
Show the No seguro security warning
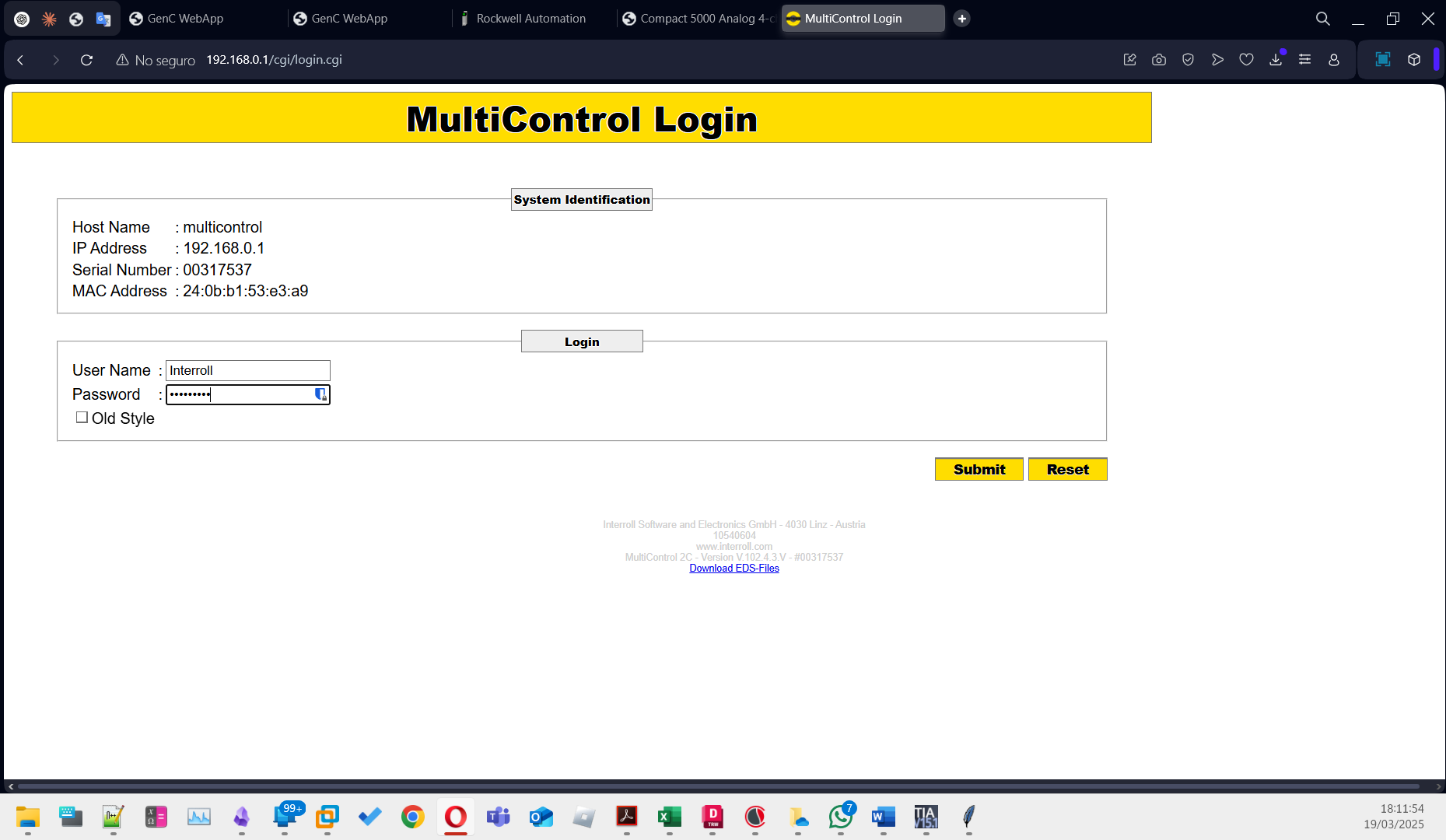(156, 60)
